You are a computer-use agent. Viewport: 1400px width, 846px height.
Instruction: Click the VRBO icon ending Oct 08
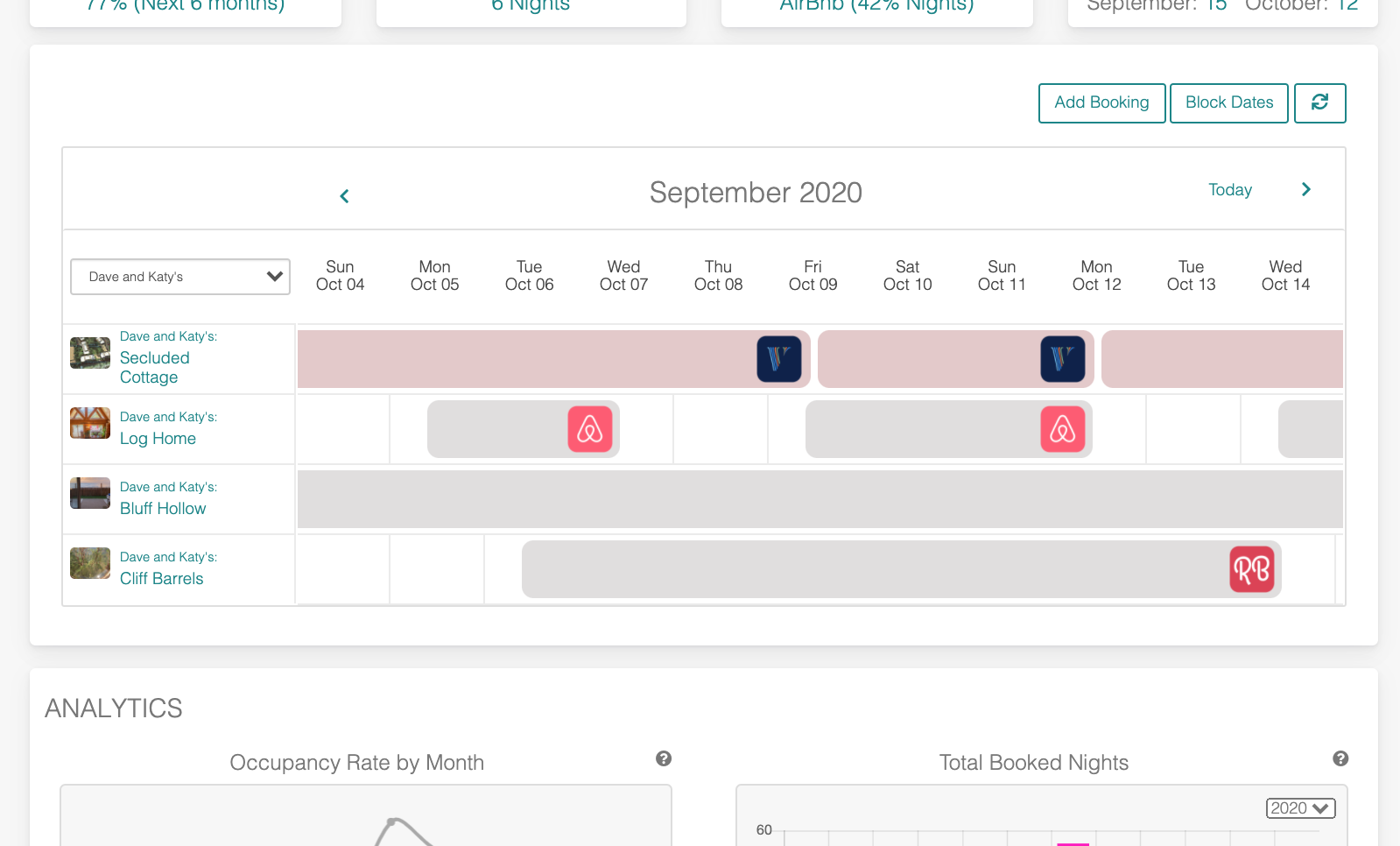(x=778, y=359)
